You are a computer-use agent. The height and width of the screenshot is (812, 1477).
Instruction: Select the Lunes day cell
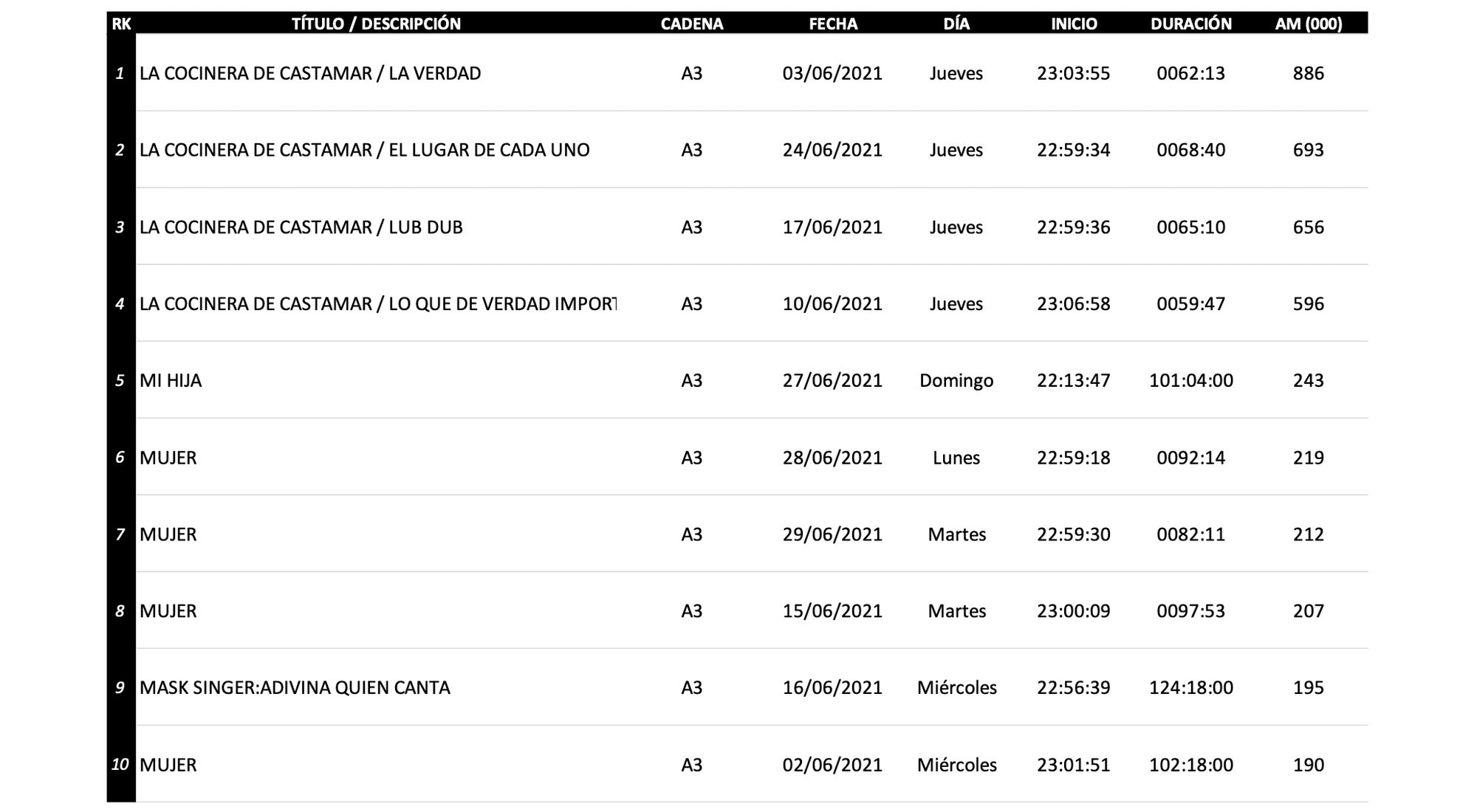pos(956,458)
